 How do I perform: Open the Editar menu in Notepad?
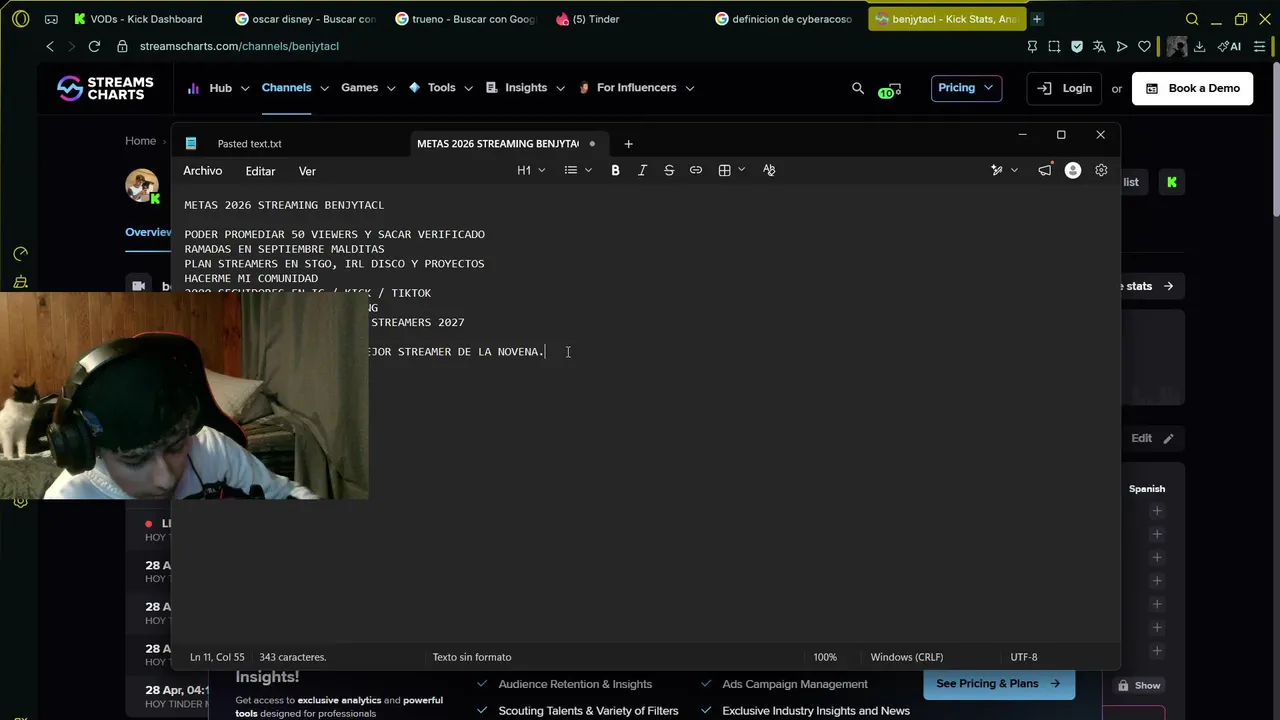click(x=260, y=171)
